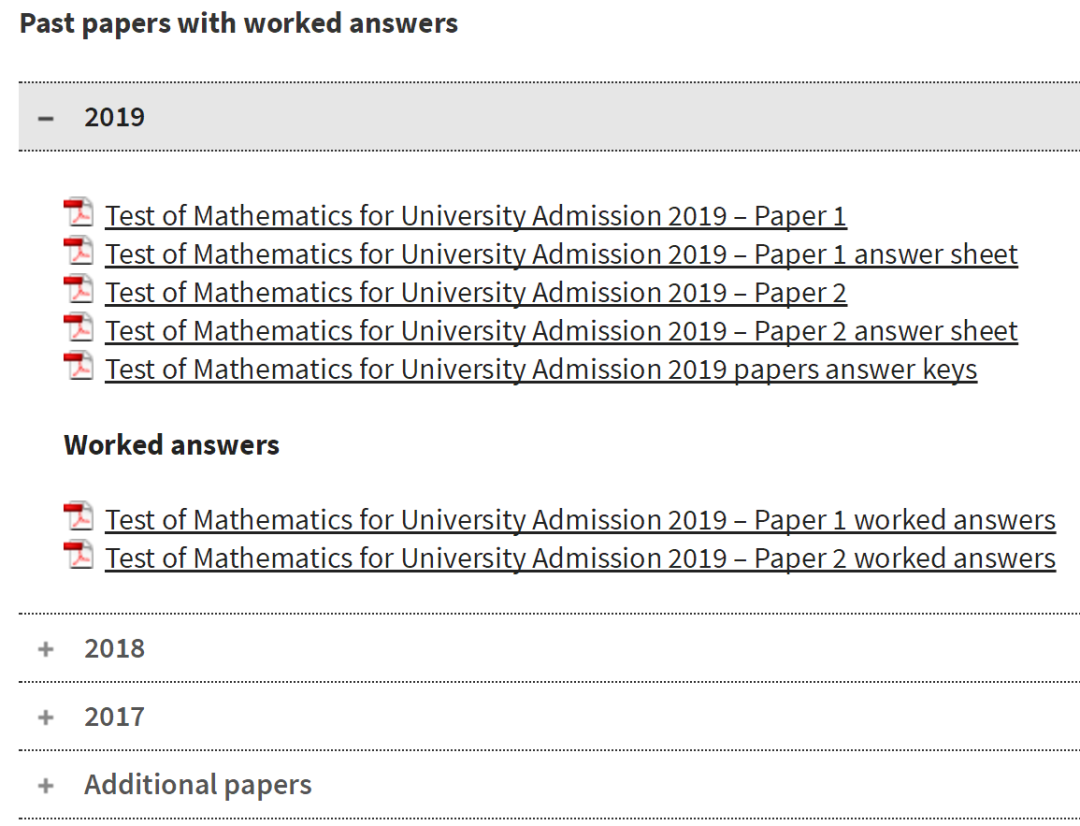Click PDF icon beside 2019 Paper 1
Image resolution: width=1080 pixels, height=826 pixels.
[x=78, y=214]
